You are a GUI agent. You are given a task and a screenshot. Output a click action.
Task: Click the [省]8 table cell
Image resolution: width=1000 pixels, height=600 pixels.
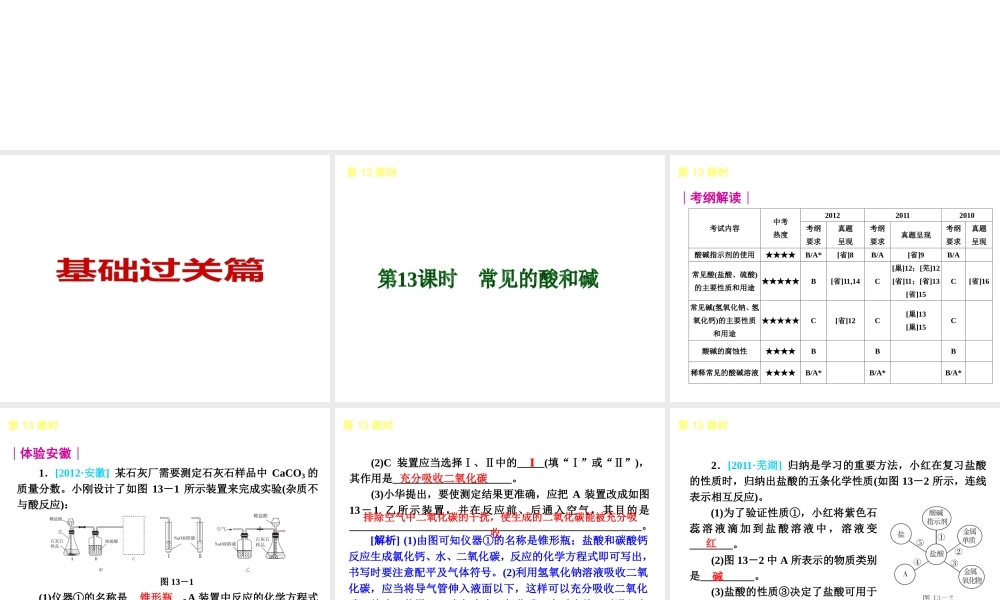coord(845,254)
